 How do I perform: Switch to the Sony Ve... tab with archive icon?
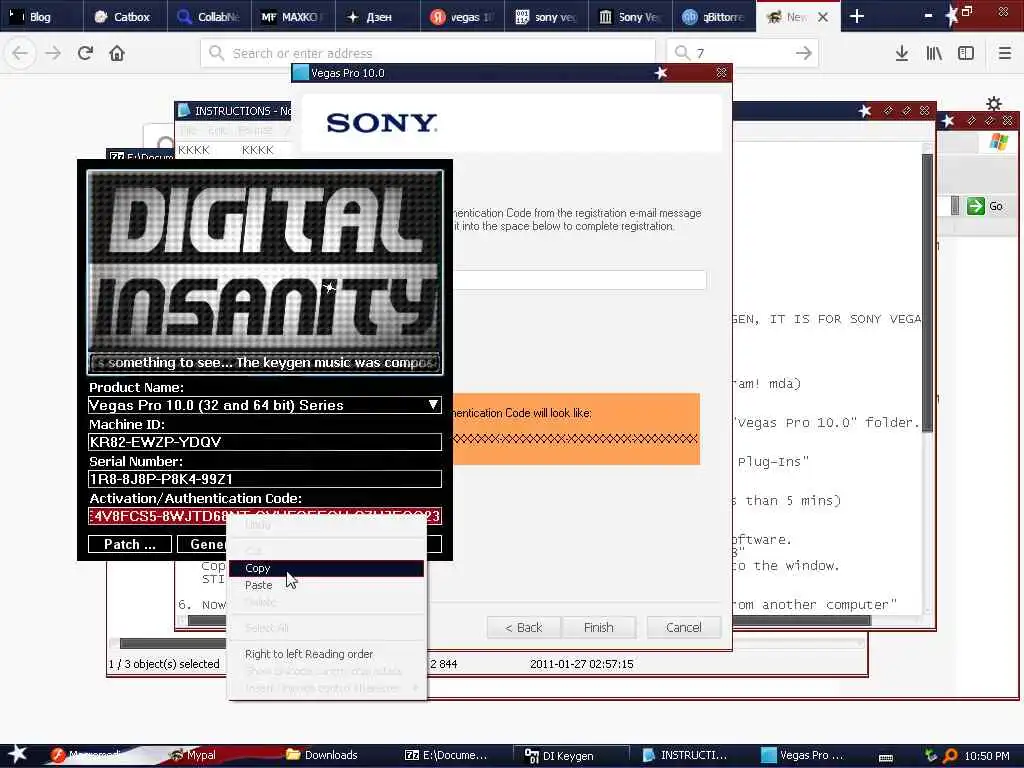tap(630, 16)
